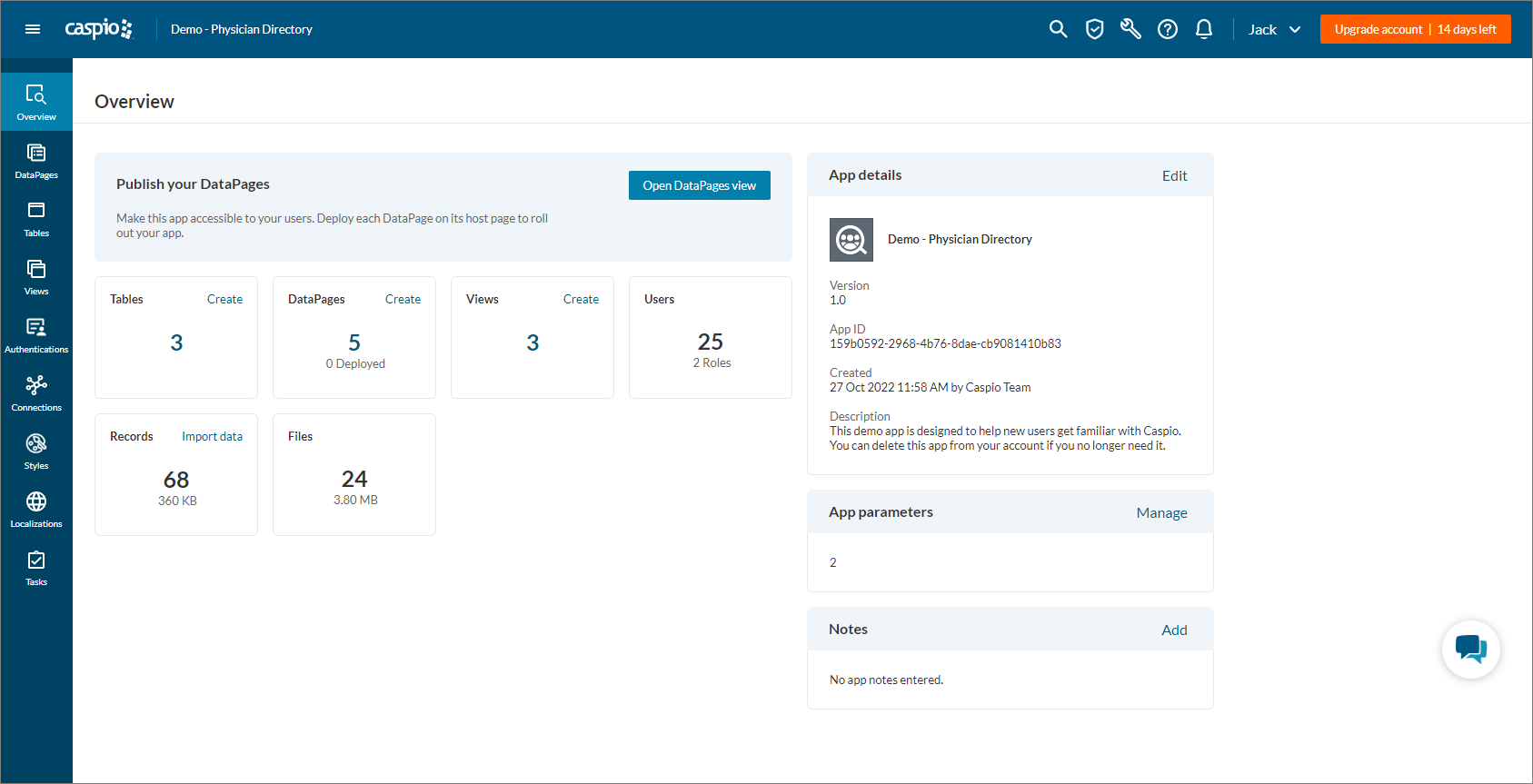Screen dimensions: 1533x784
Task: Click the Caspio logo
Action: [x=98, y=29]
